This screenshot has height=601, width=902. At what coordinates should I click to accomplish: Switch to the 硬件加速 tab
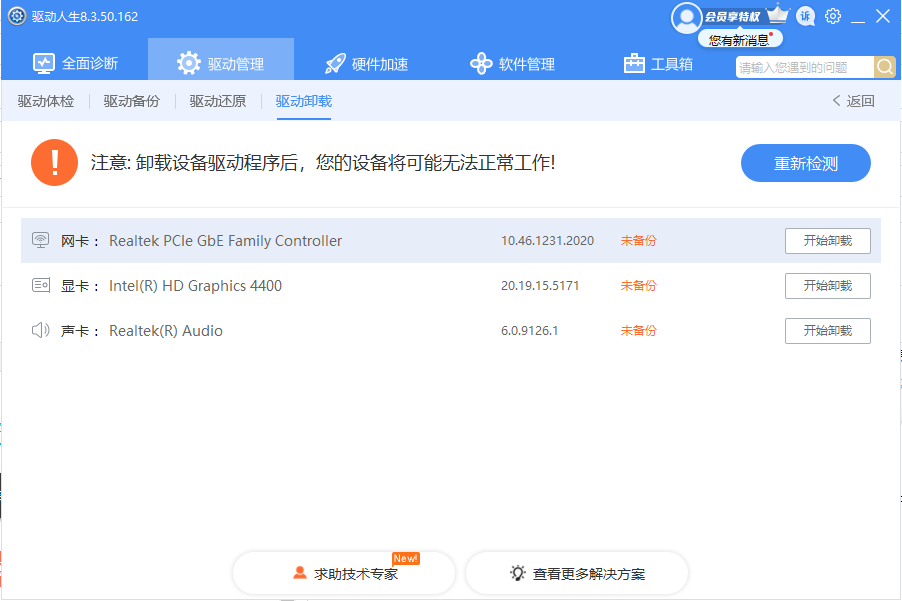[x=367, y=64]
